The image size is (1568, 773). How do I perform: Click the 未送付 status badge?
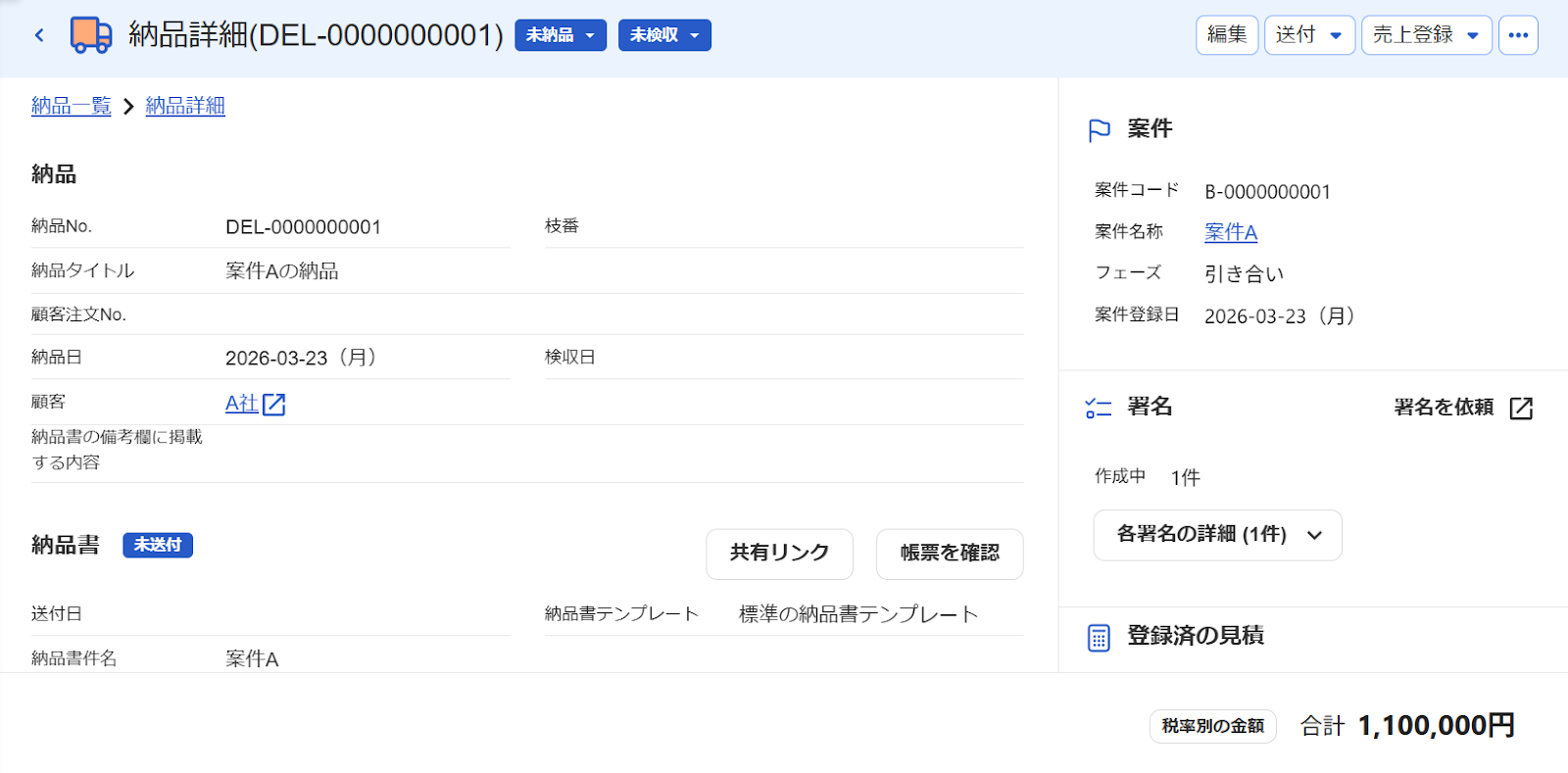158,545
